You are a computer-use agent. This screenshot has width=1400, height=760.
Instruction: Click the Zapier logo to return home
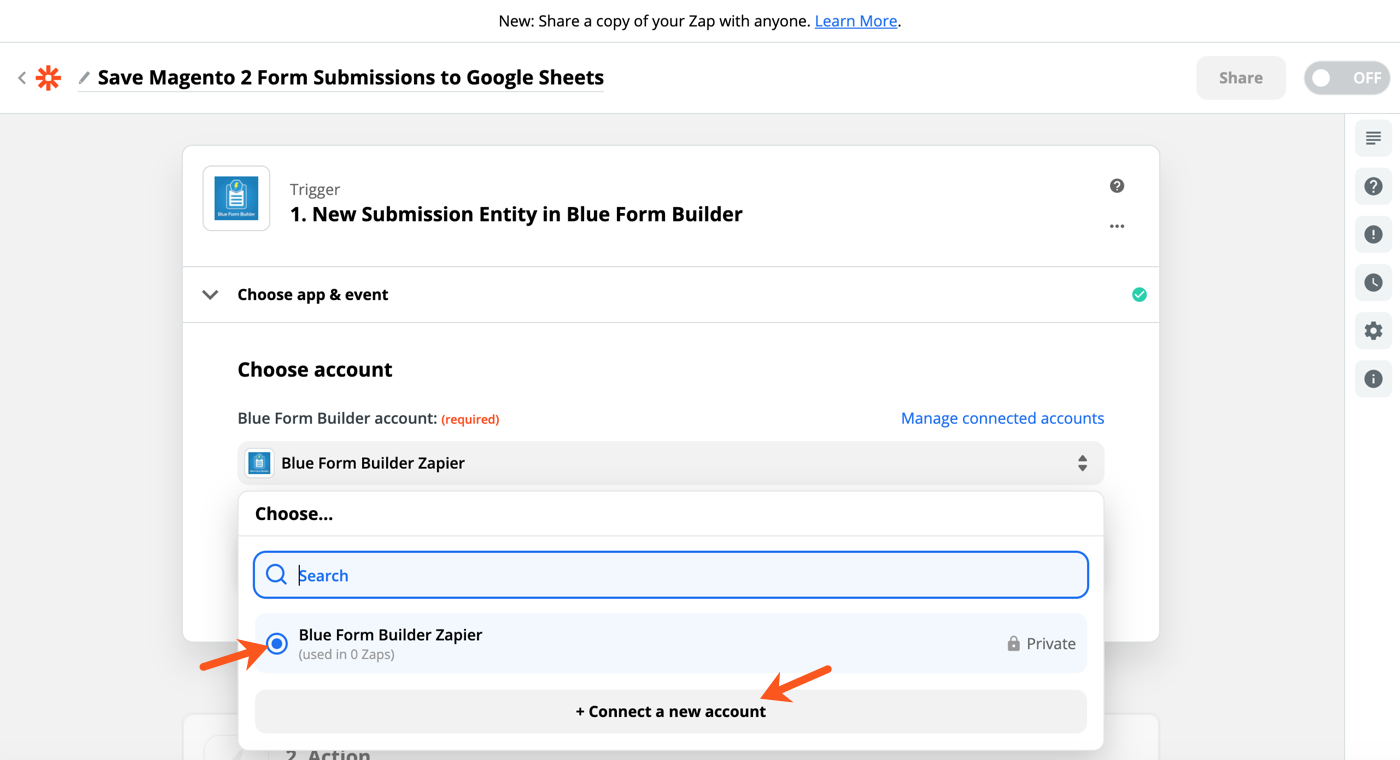(48, 77)
